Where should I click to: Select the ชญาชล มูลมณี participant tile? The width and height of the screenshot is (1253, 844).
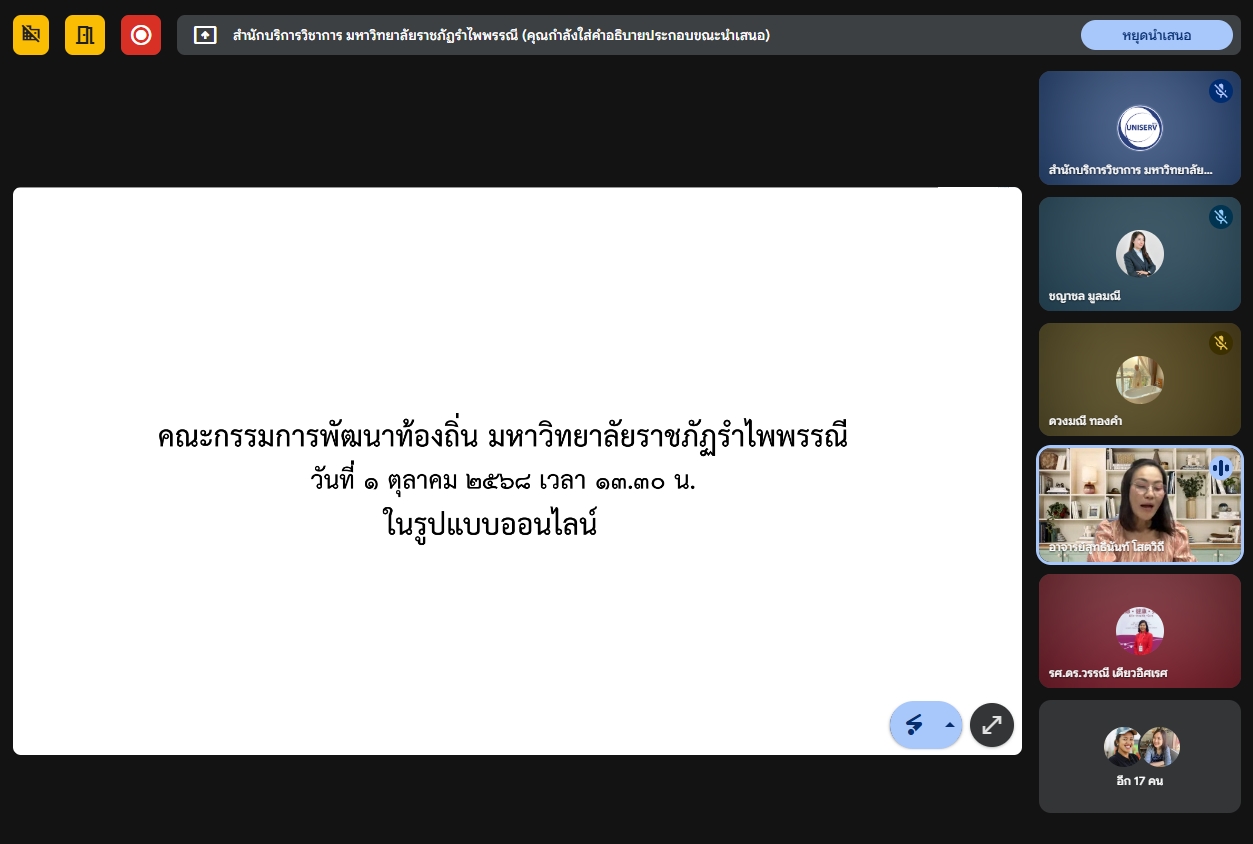coord(1139,254)
